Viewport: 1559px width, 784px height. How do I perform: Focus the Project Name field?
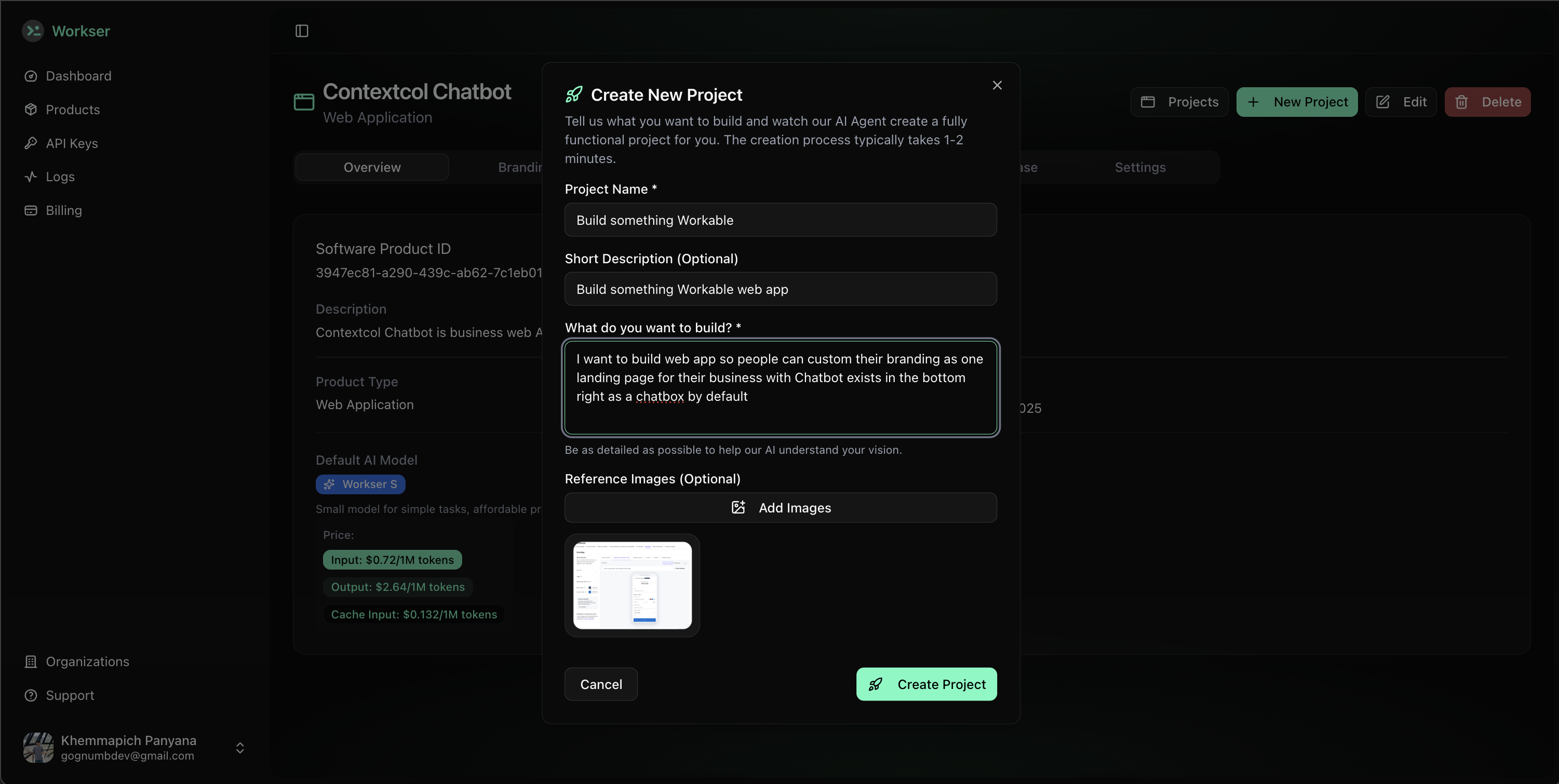coord(780,220)
